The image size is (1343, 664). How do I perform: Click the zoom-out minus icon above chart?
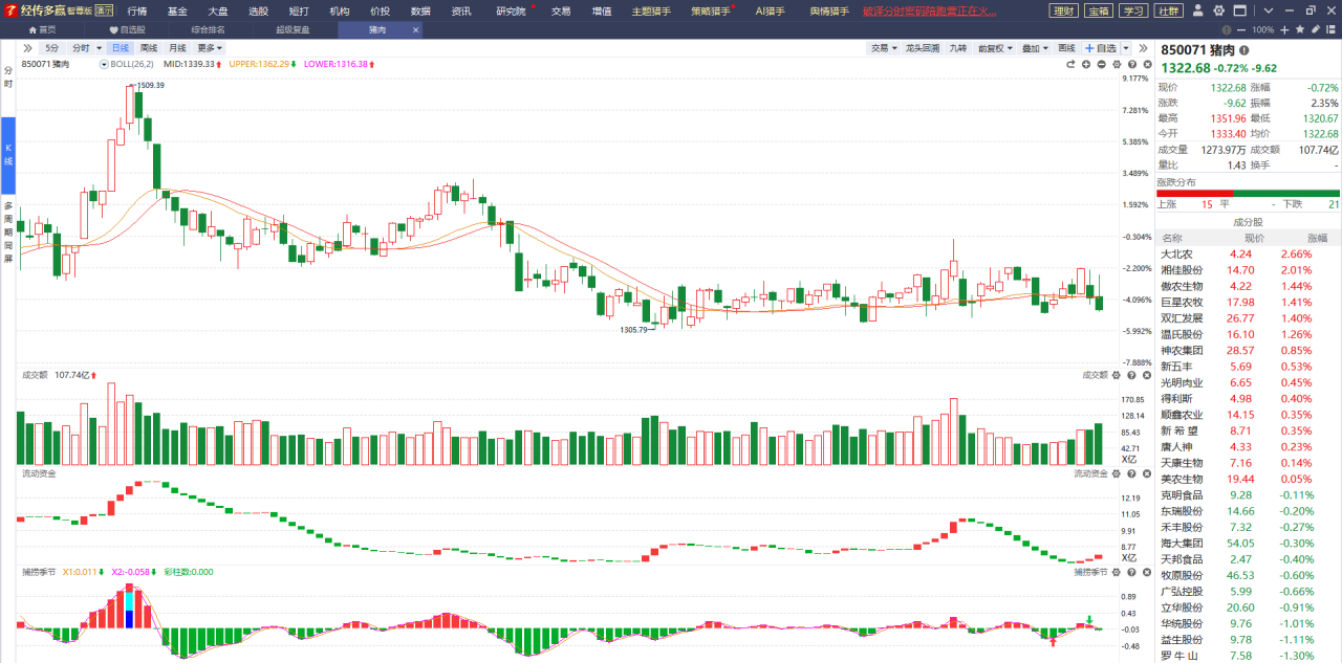(x=1101, y=64)
